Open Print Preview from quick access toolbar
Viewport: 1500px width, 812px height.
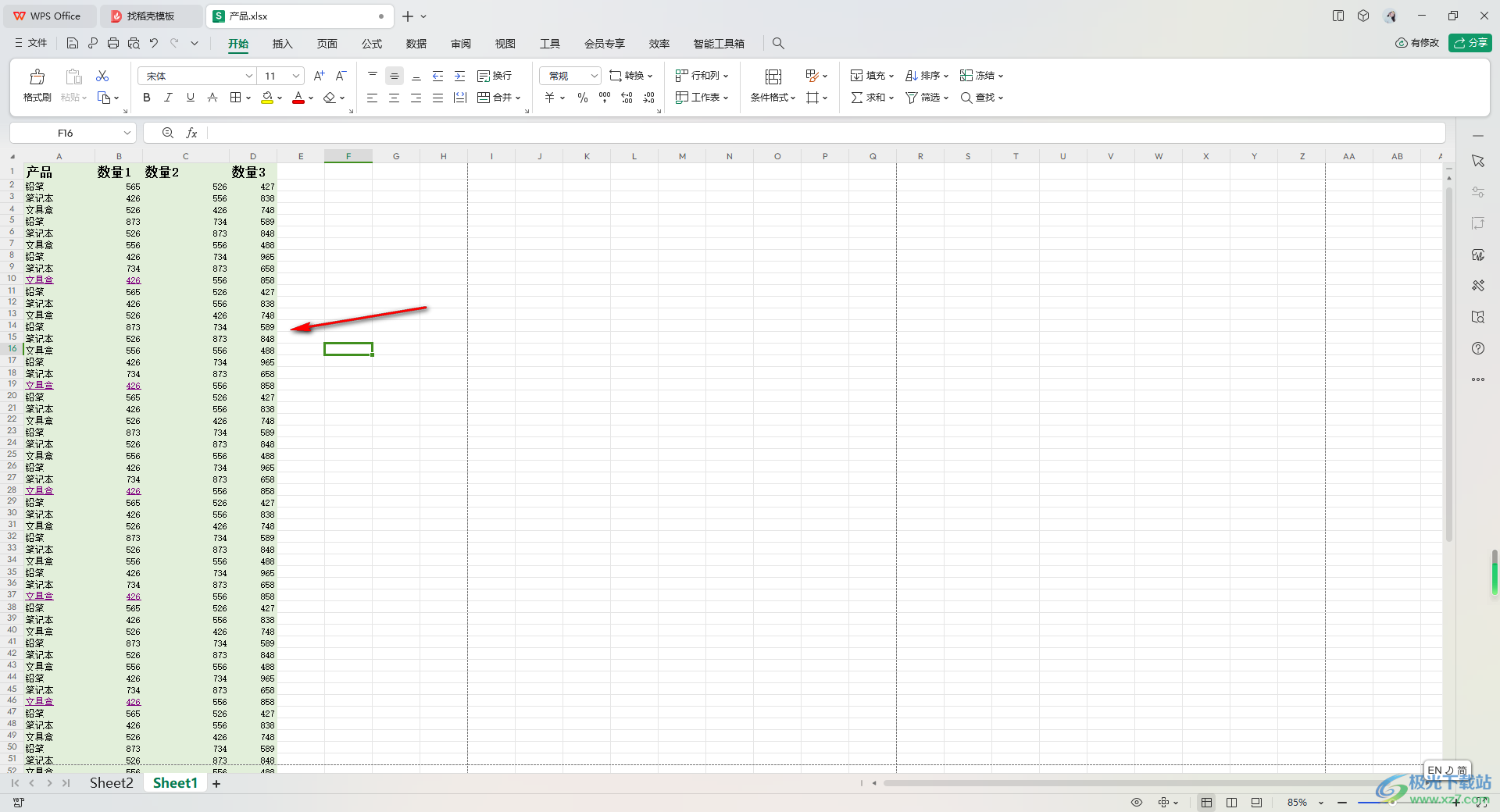pyautogui.click(x=134, y=44)
